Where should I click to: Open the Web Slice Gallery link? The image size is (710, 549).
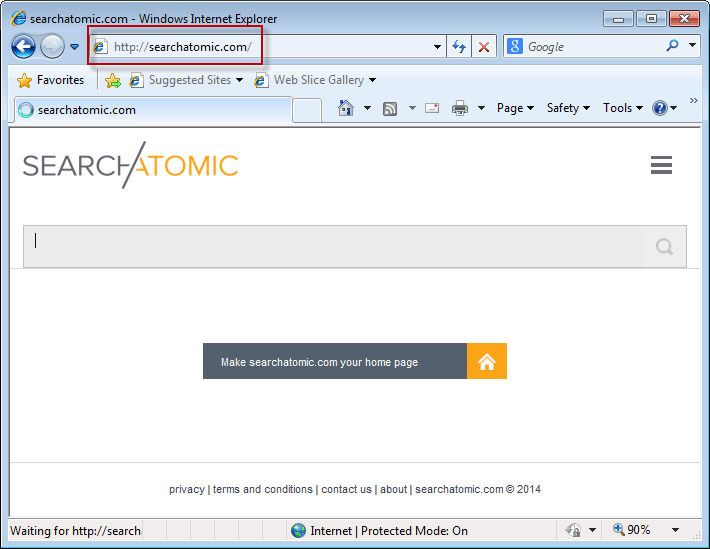(315, 80)
